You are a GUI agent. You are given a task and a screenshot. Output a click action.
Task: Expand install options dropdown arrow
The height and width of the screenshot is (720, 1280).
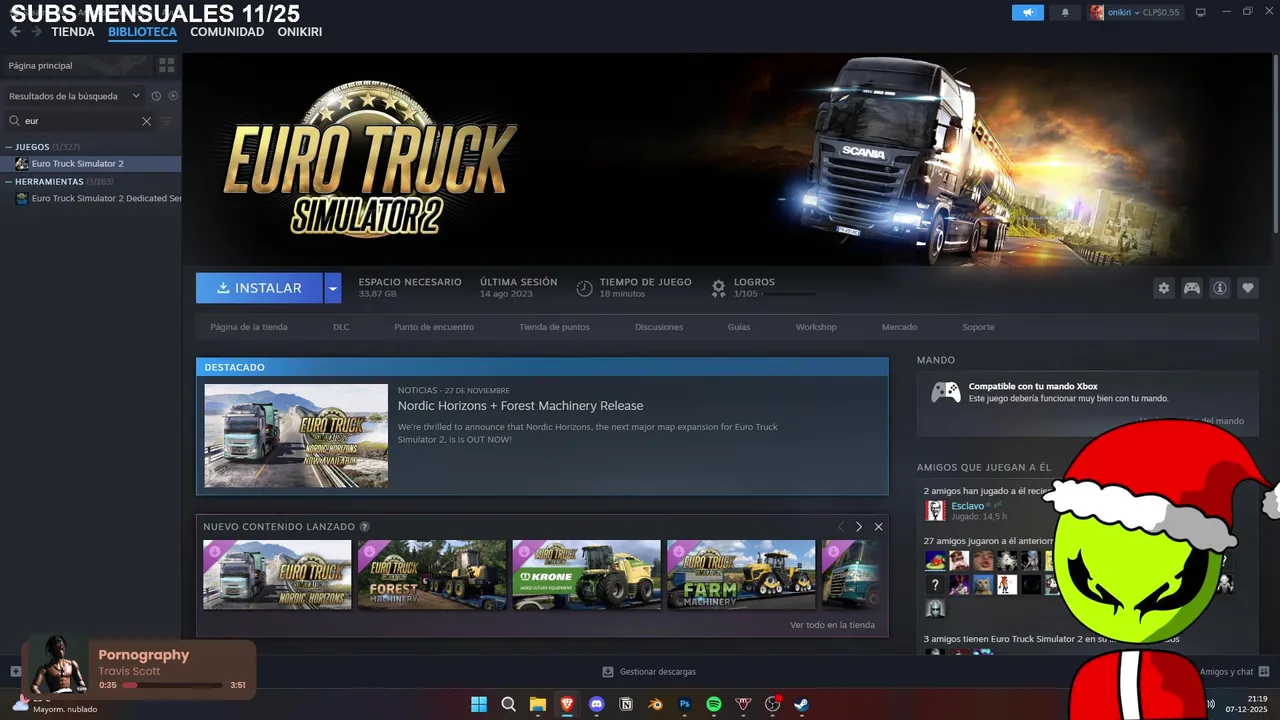[333, 288]
